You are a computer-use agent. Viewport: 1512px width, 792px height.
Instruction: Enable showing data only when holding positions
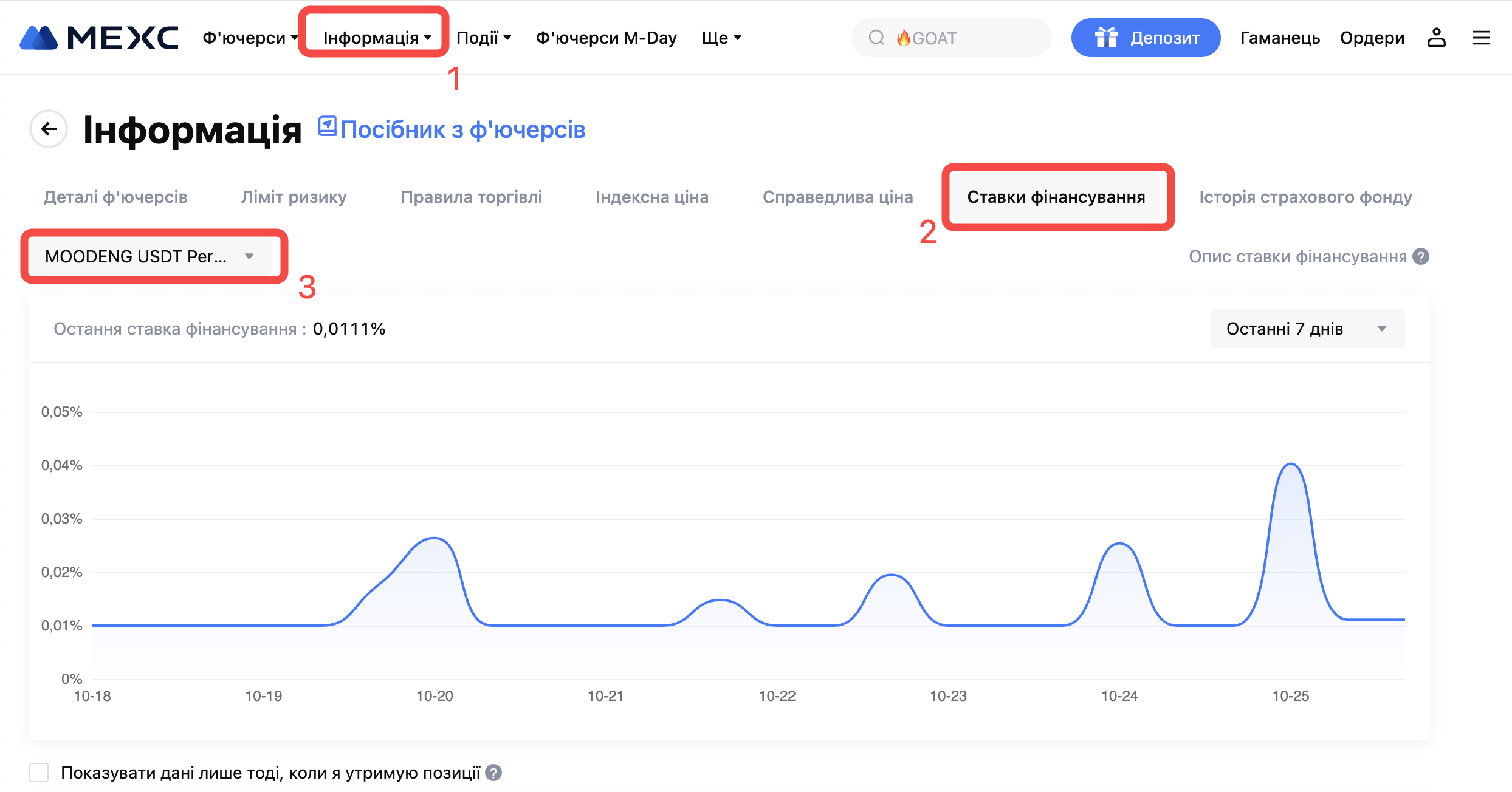(x=39, y=773)
